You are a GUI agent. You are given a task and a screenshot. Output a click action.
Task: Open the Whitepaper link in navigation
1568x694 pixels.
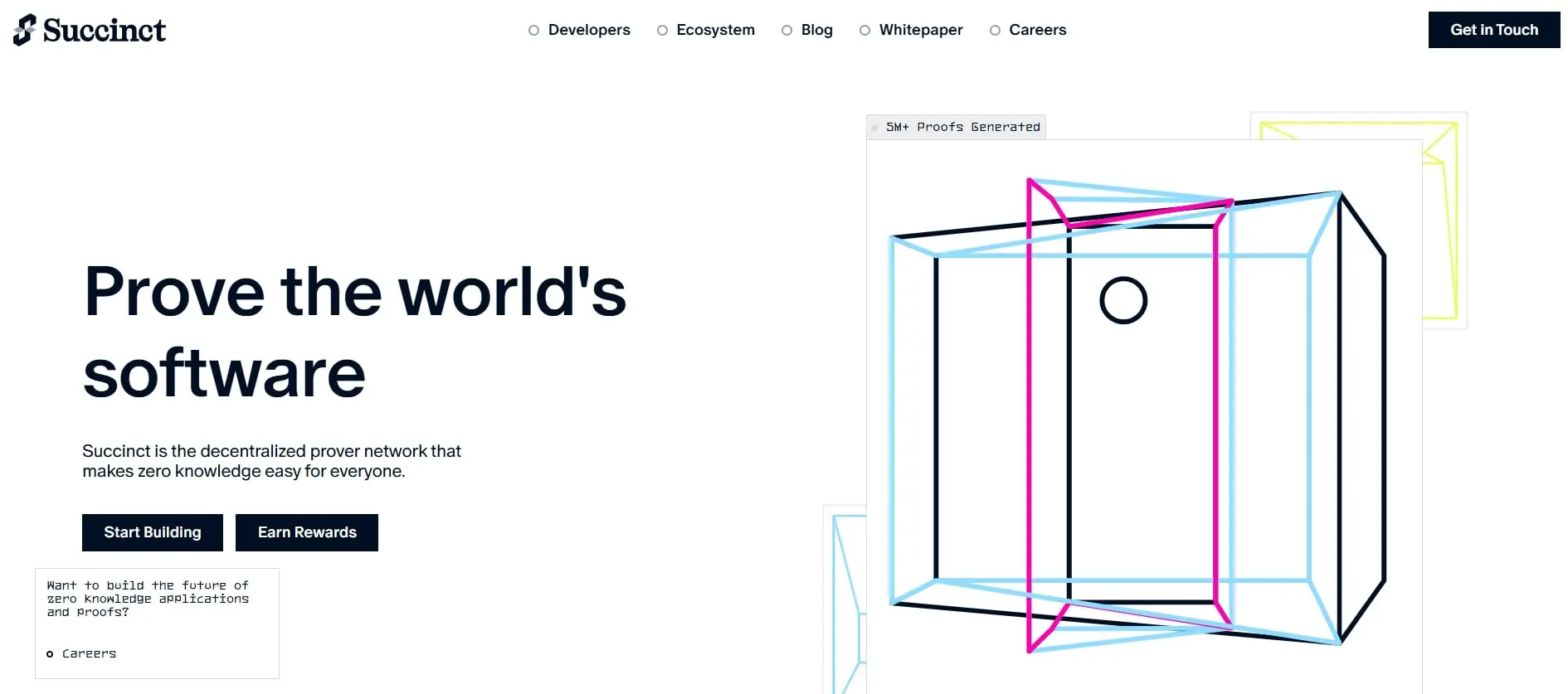pos(921,30)
